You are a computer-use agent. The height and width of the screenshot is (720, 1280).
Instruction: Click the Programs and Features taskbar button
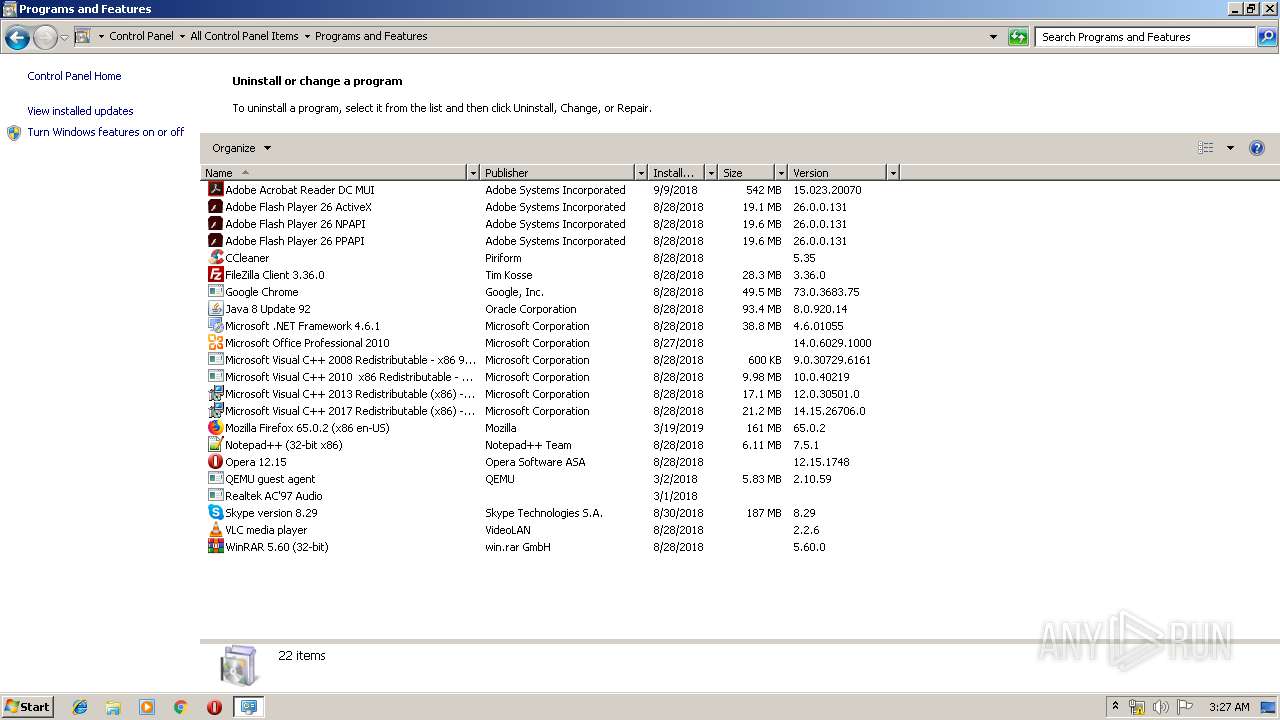(x=248, y=707)
